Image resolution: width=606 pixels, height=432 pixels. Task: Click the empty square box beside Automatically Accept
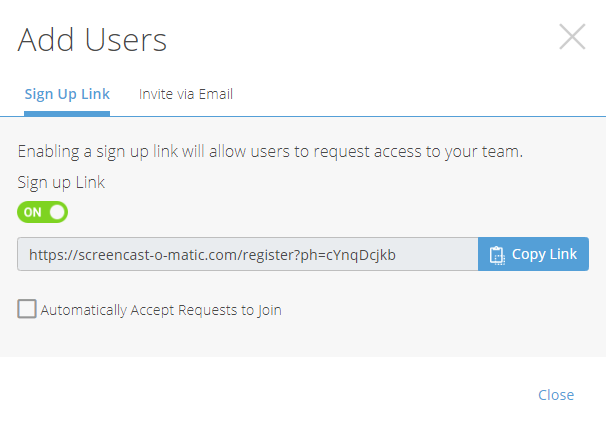tap(27, 309)
